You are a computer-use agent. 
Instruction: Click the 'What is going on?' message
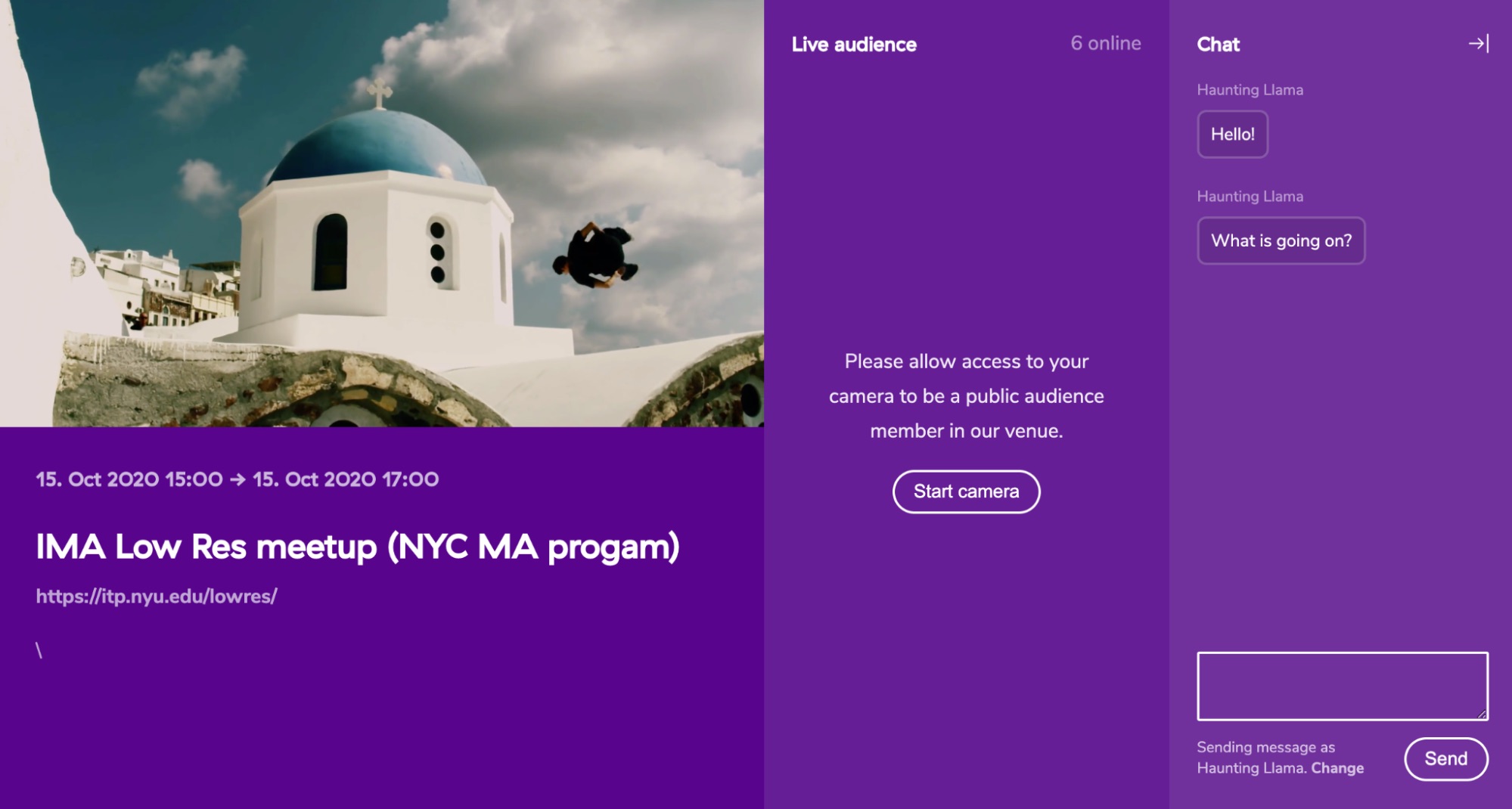click(x=1281, y=240)
